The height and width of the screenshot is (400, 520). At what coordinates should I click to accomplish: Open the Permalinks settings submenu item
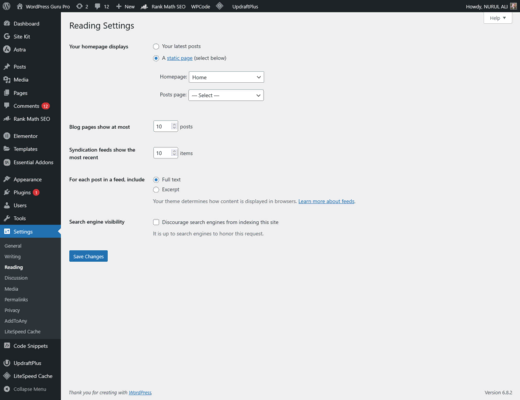[x=16, y=299]
